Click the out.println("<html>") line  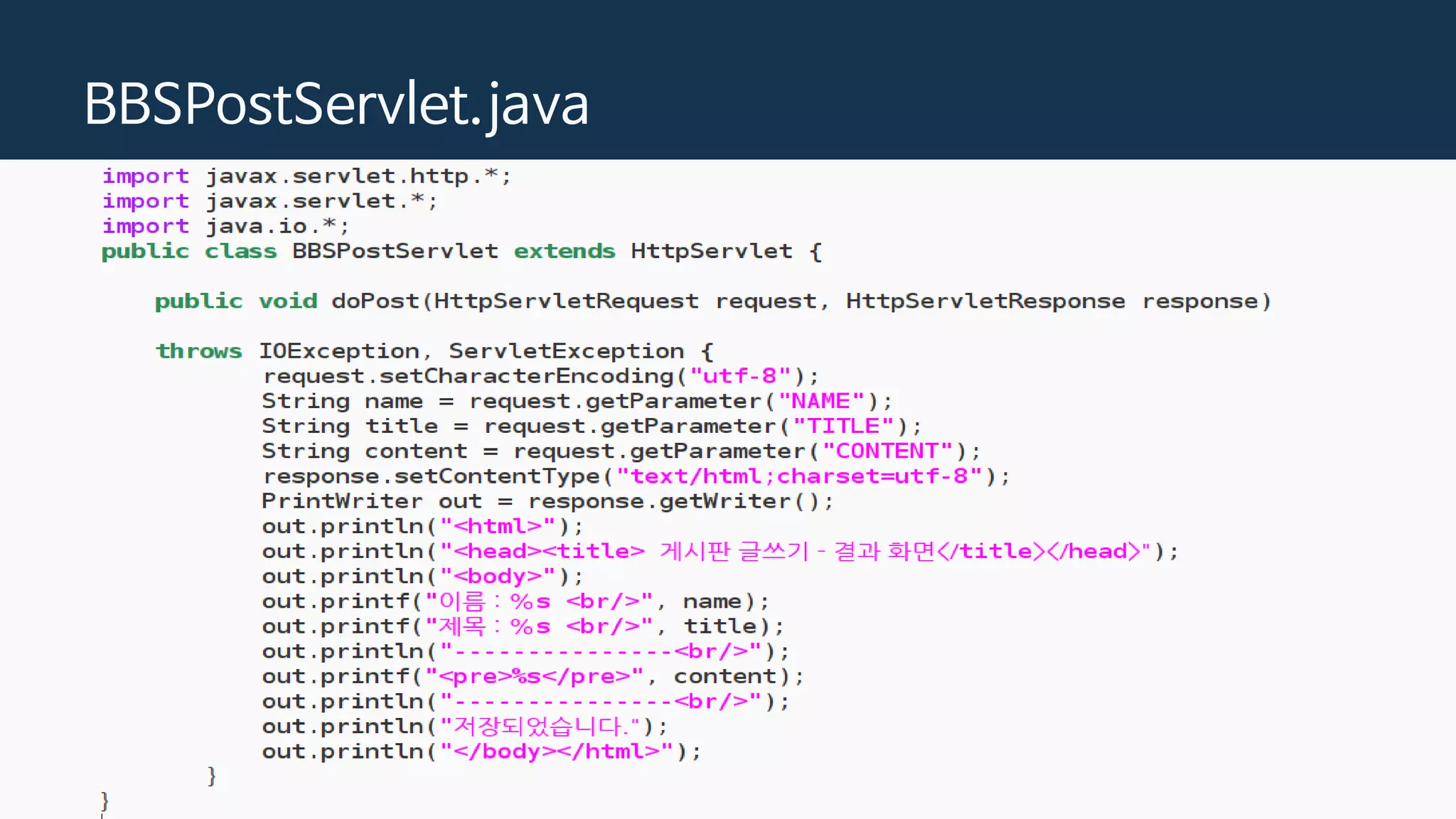click(x=422, y=526)
